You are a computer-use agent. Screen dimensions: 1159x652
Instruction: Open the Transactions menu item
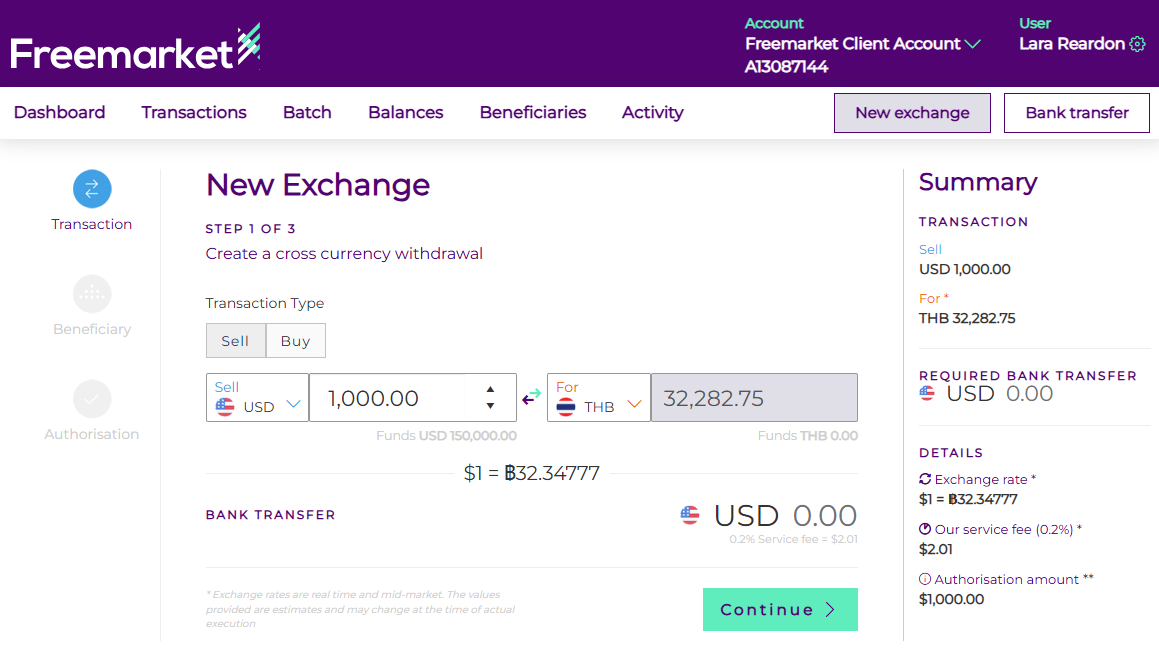point(194,113)
